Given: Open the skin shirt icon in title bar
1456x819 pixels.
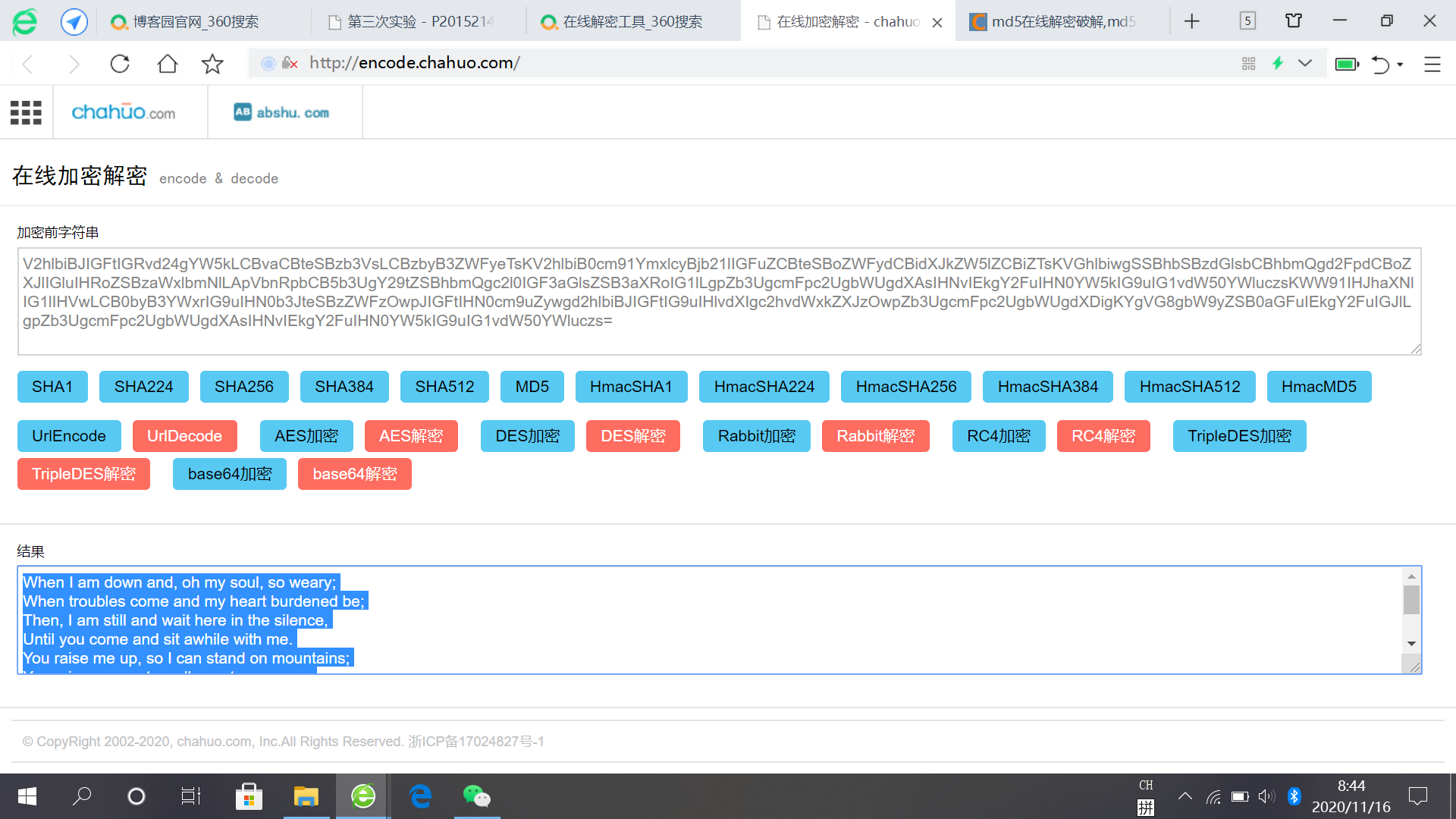Looking at the screenshot, I should click(1294, 21).
